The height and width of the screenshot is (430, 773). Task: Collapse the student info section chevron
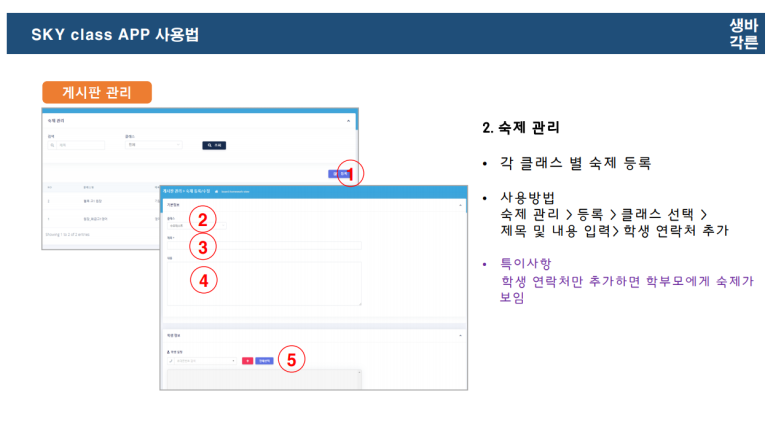tap(460, 336)
